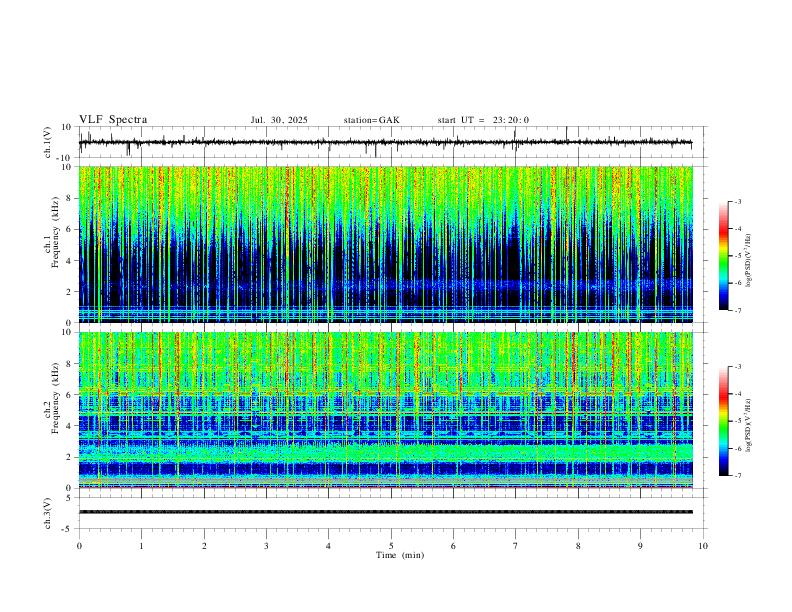The height and width of the screenshot is (612, 792).
Task: Click the 4 kHz tick on ch.2 spectrogram
Action: (x=69, y=426)
